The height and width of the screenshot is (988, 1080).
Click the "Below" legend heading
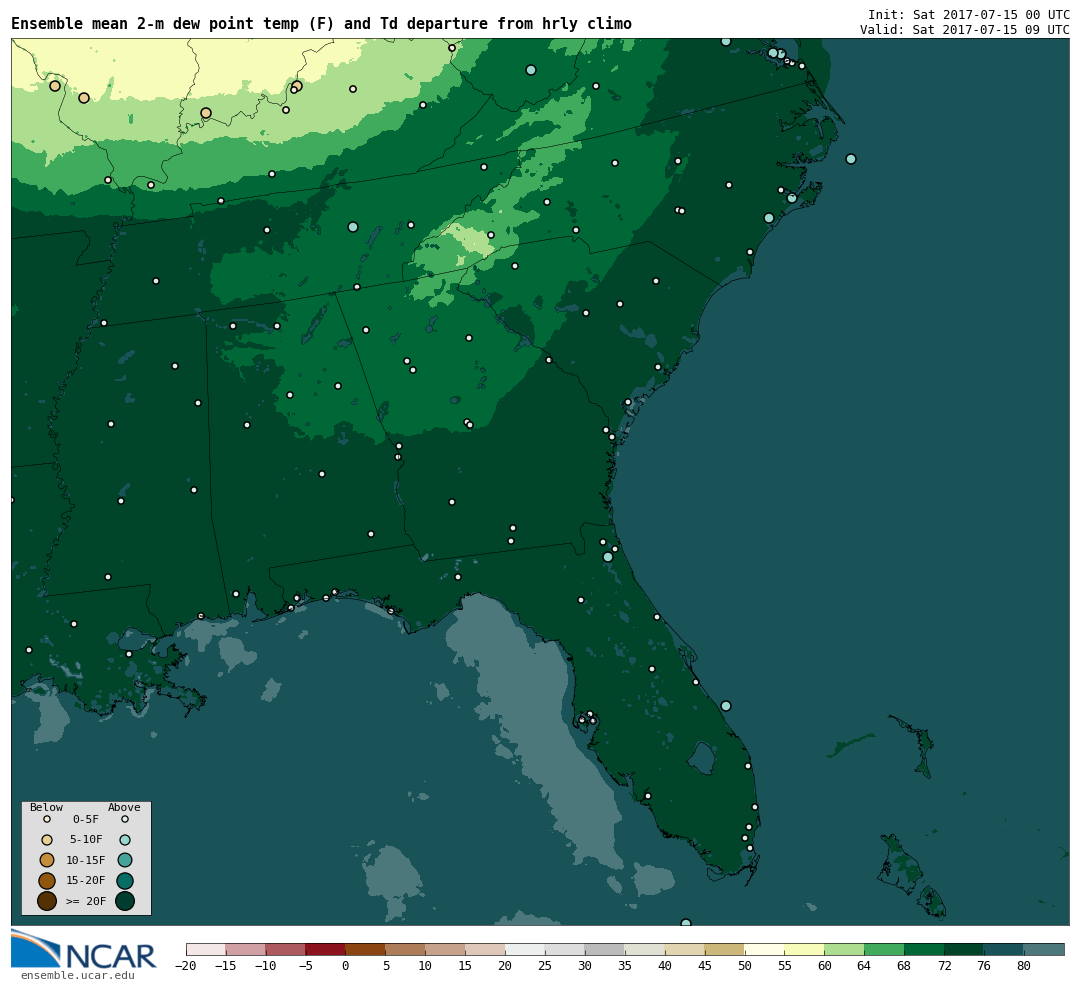[x=46, y=807]
